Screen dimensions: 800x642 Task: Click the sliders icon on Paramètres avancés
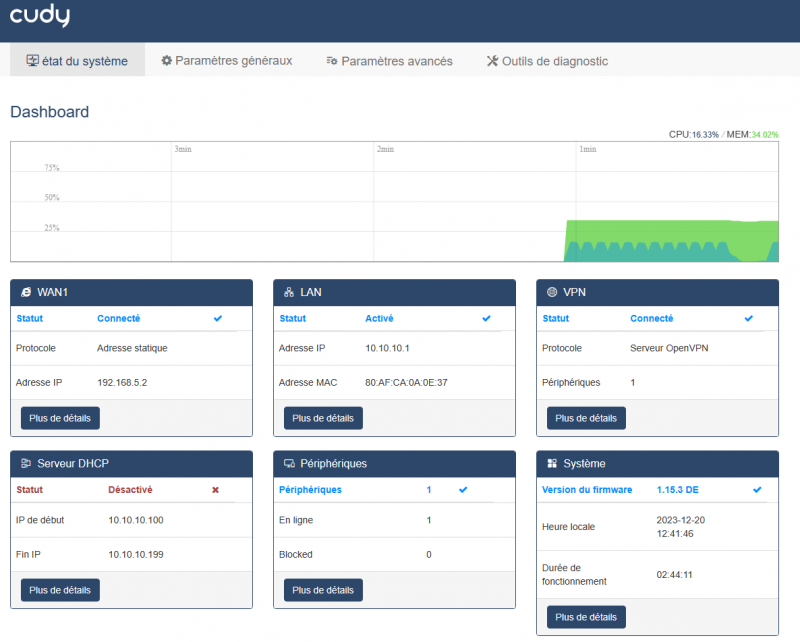330,61
